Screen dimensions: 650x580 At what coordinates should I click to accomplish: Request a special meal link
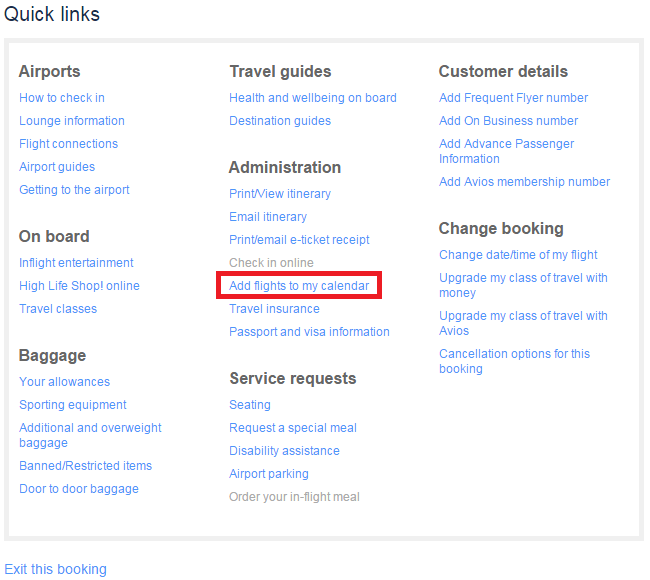[293, 428]
